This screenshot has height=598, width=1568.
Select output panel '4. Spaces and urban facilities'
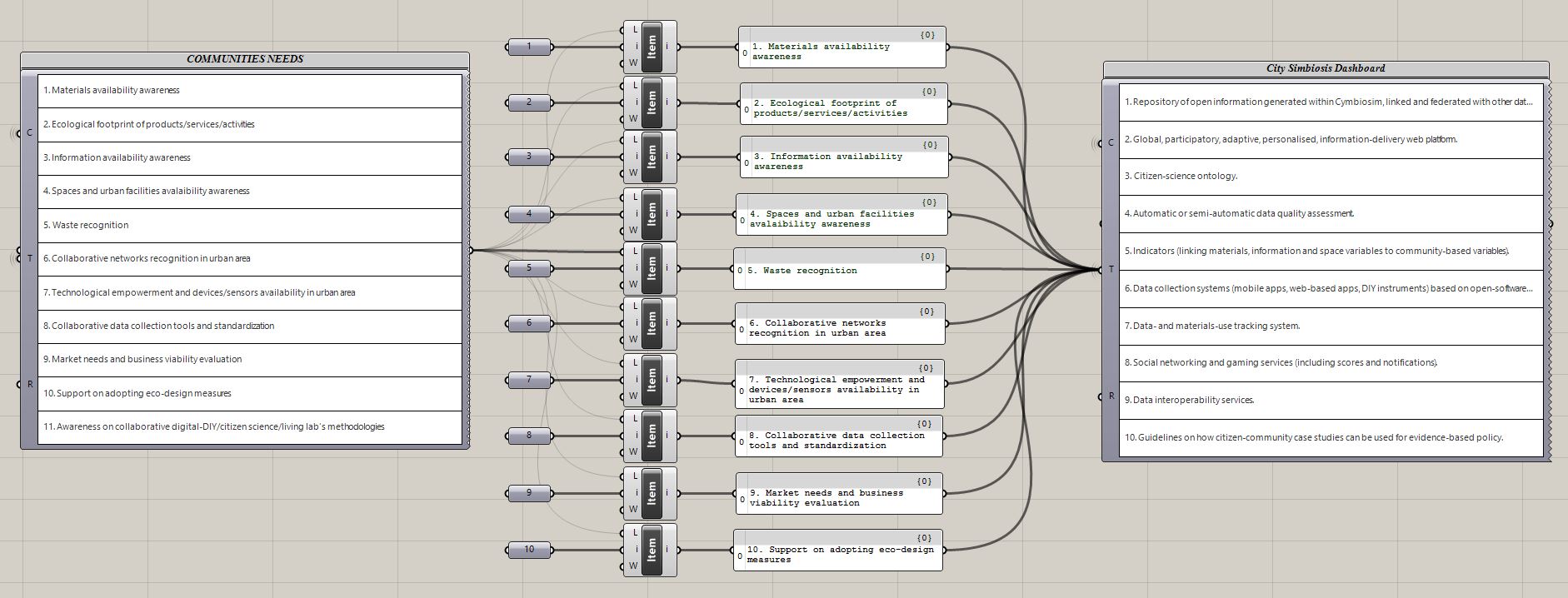[841, 215]
